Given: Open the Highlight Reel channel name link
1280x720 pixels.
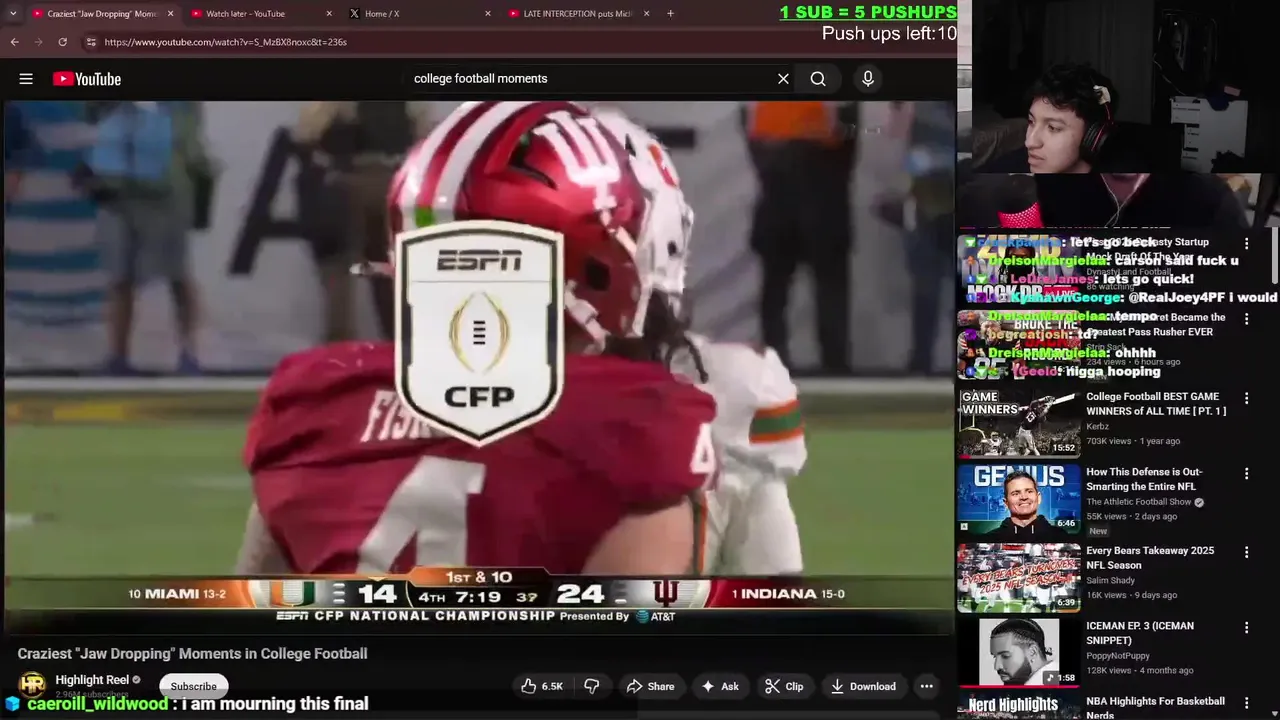Looking at the screenshot, I should pyautogui.click(x=92, y=680).
